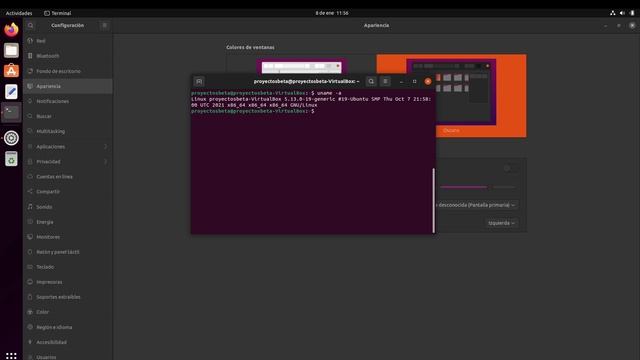Open the Configuración hamburger menu
This screenshot has width=640, height=360.
click(x=104, y=25)
